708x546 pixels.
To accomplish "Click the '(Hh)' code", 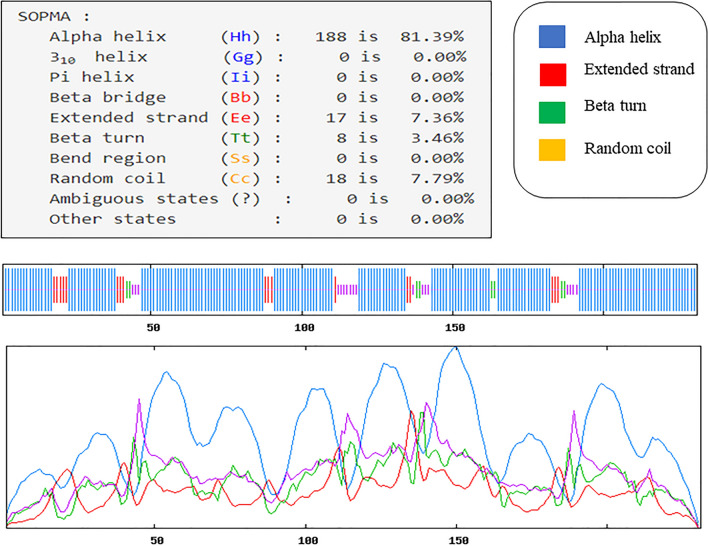I will click(241, 37).
